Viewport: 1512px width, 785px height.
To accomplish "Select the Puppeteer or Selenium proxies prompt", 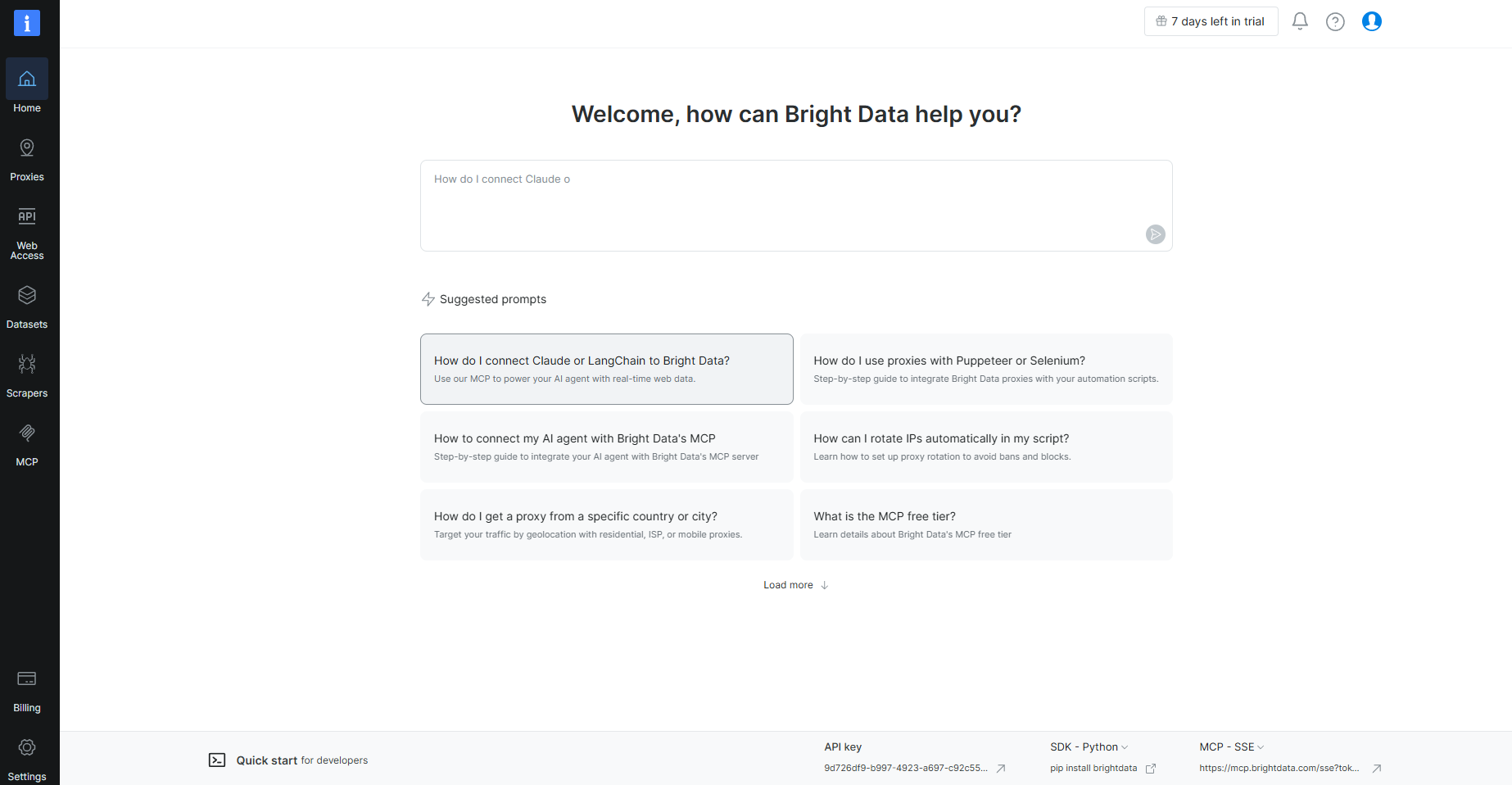I will (986, 369).
